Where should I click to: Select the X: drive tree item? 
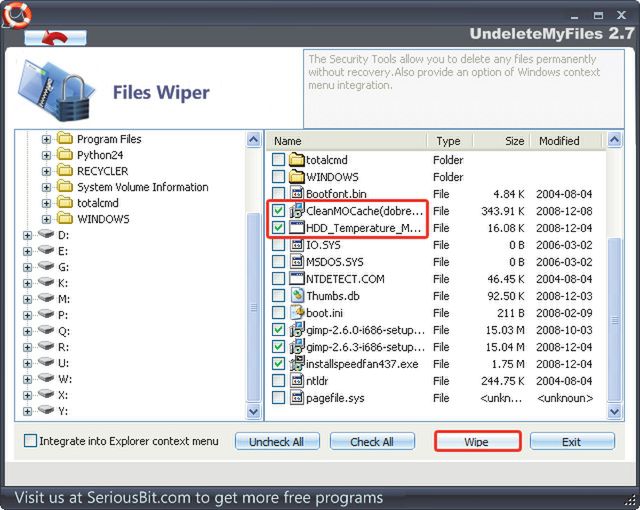pyautogui.click(x=63, y=395)
